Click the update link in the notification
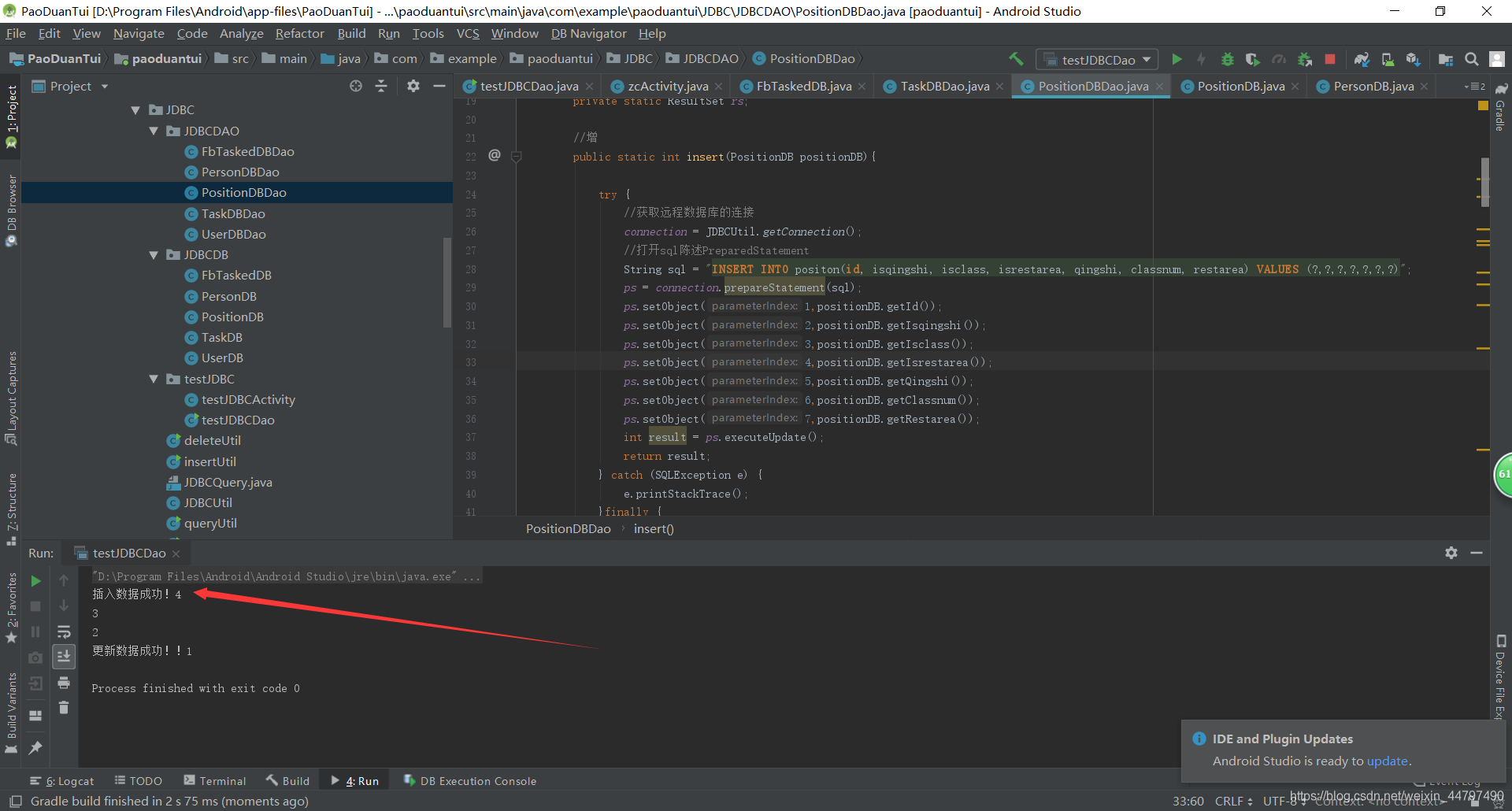 pyautogui.click(x=1387, y=761)
